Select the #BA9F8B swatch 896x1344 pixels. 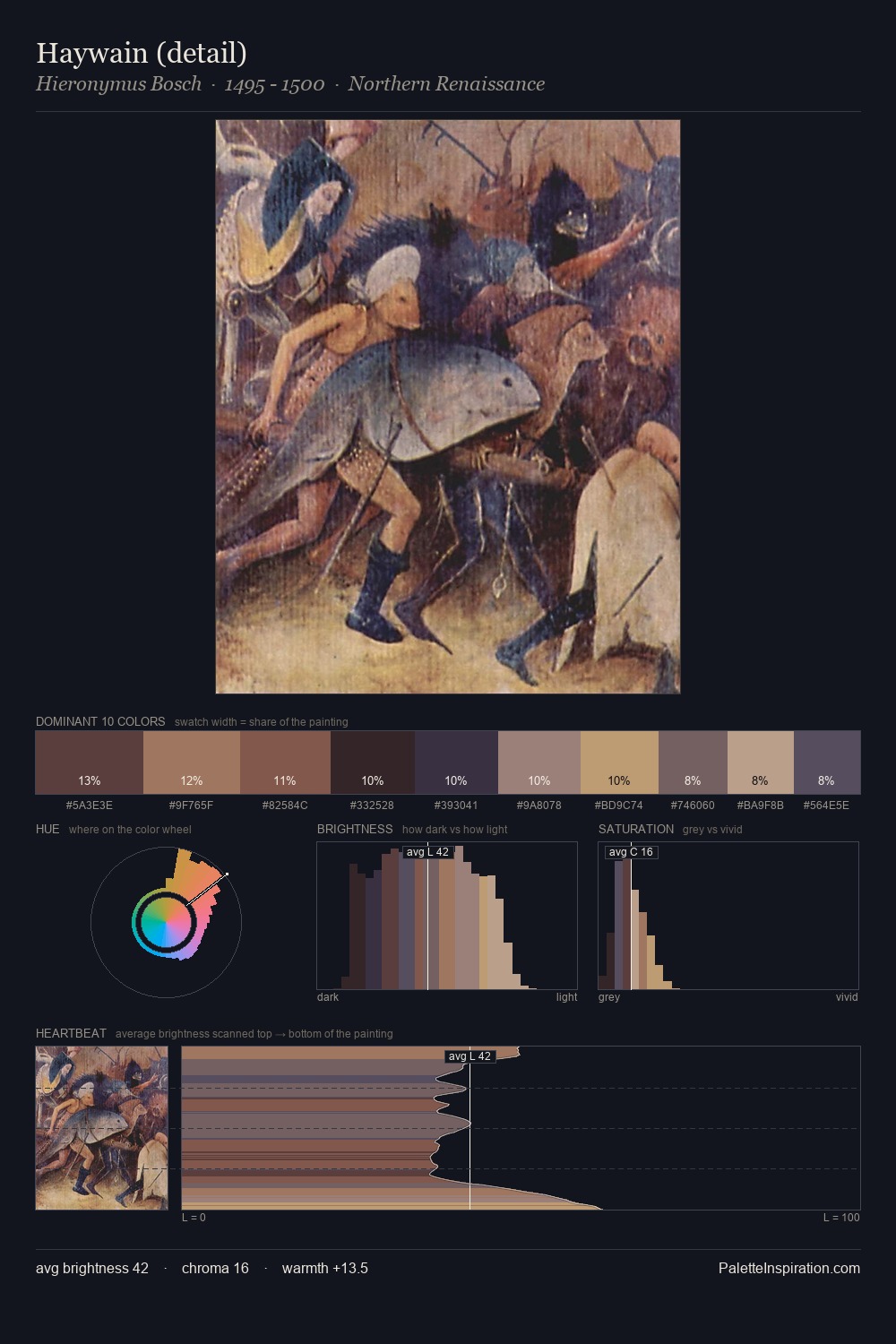pos(761,762)
